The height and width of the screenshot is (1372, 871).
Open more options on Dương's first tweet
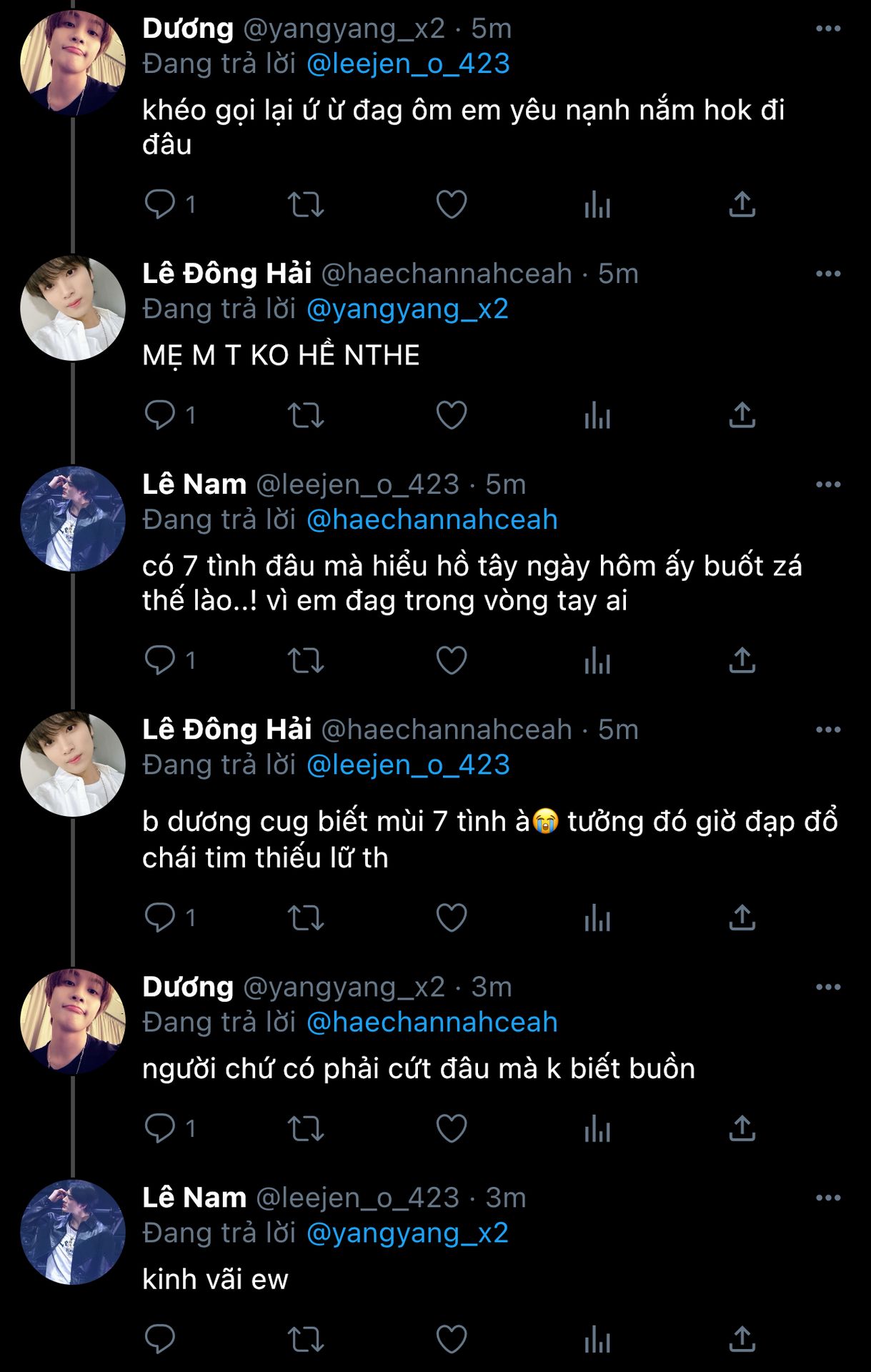point(828,29)
